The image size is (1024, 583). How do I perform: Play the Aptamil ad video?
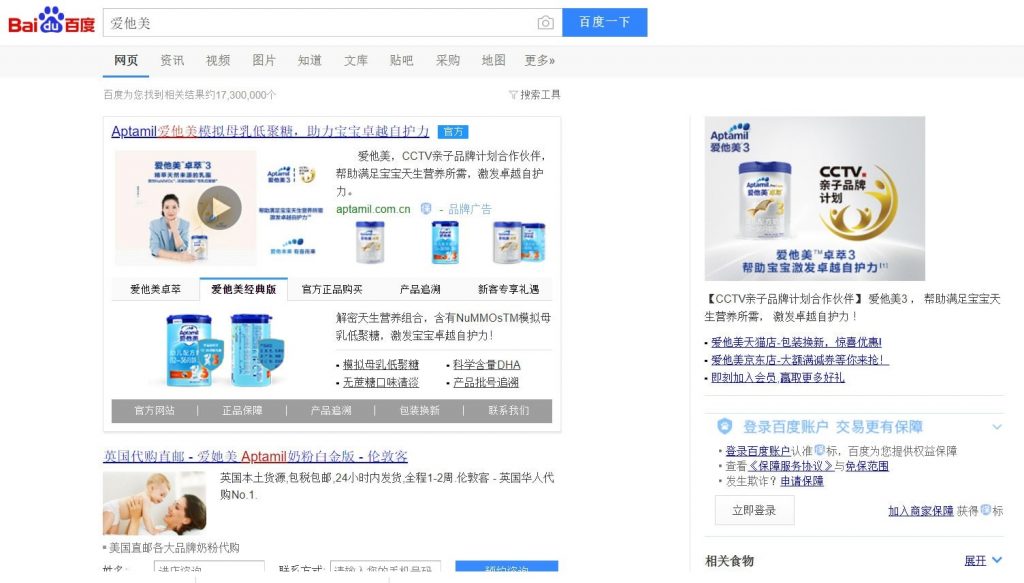pos(219,208)
